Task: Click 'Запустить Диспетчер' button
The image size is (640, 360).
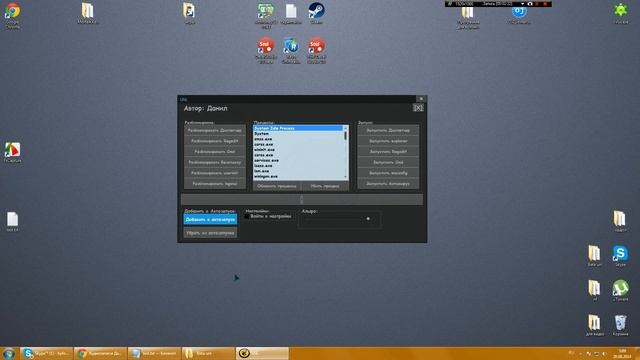Action: point(388,130)
